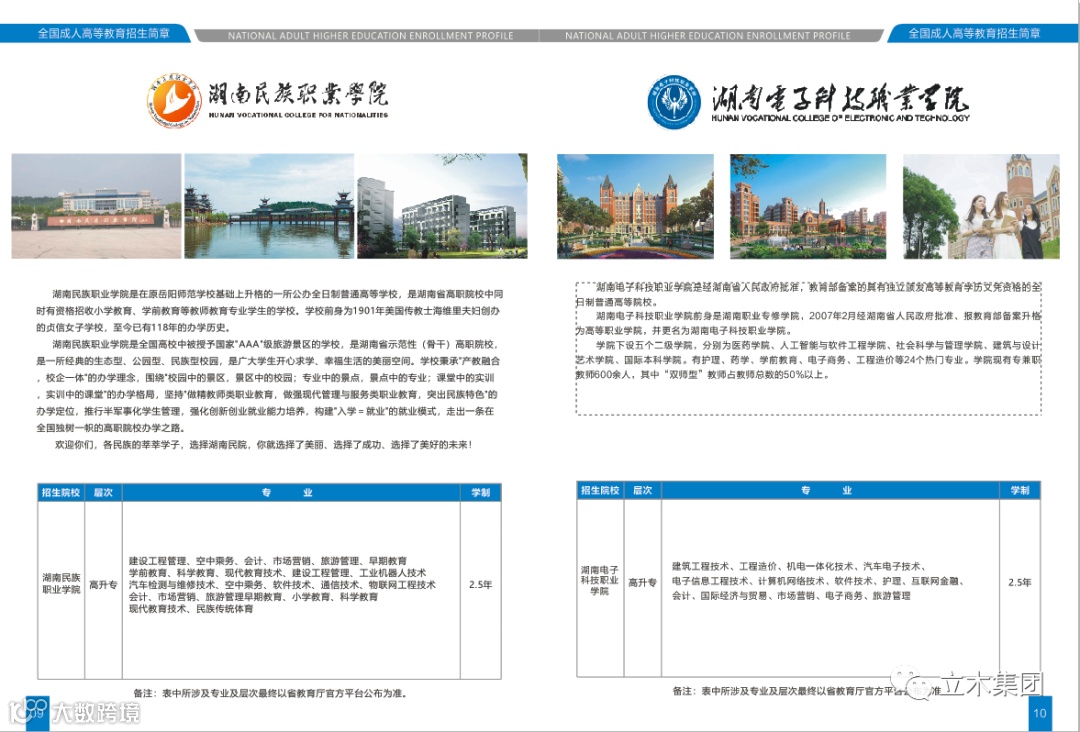Click the line starting 学院下设五个二级学院
Viewport: 1080px width, 732px height.
coord(819,345)
